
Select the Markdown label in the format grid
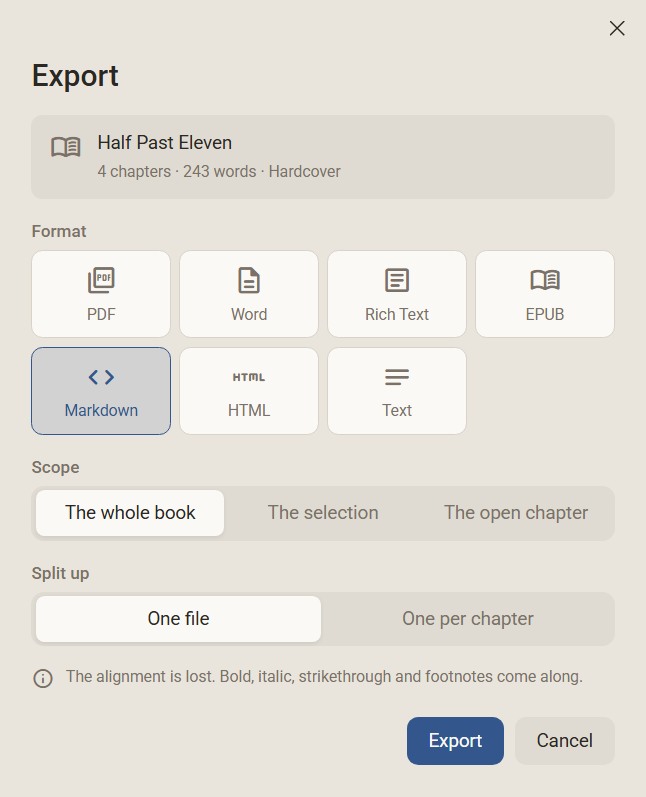[101, 410]
